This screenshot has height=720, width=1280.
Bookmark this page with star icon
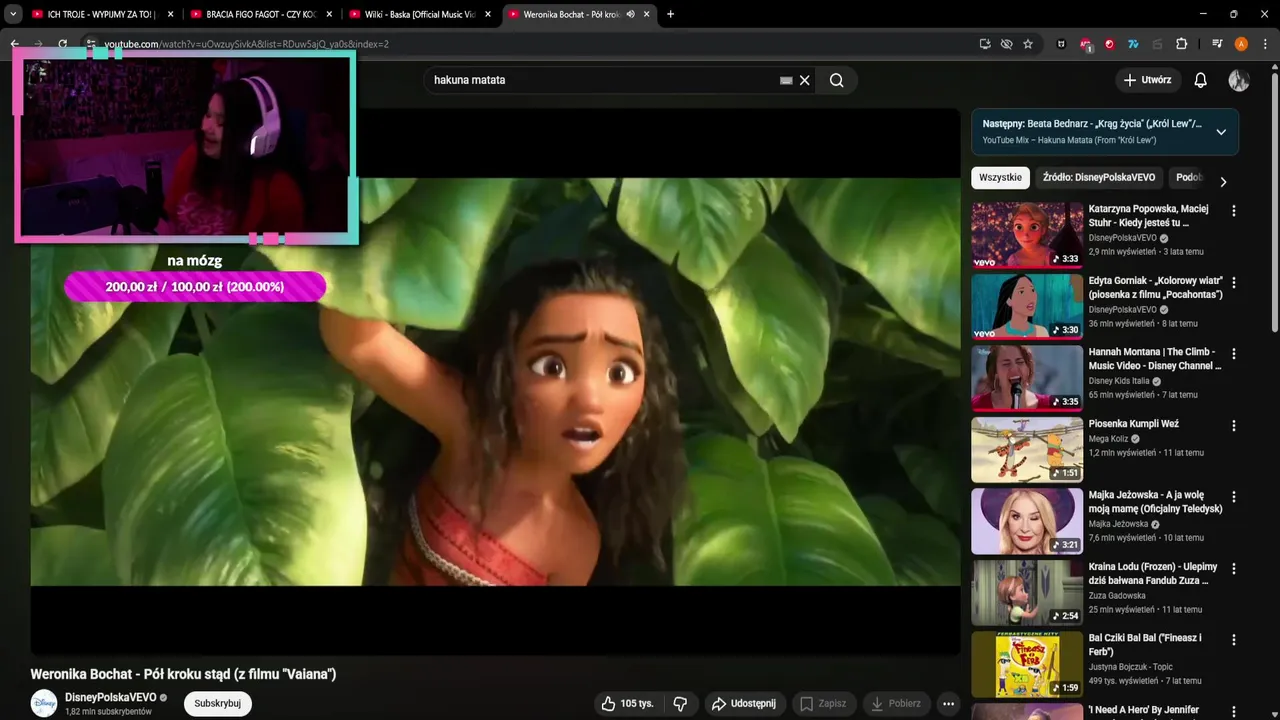(x=1028, y=44)
